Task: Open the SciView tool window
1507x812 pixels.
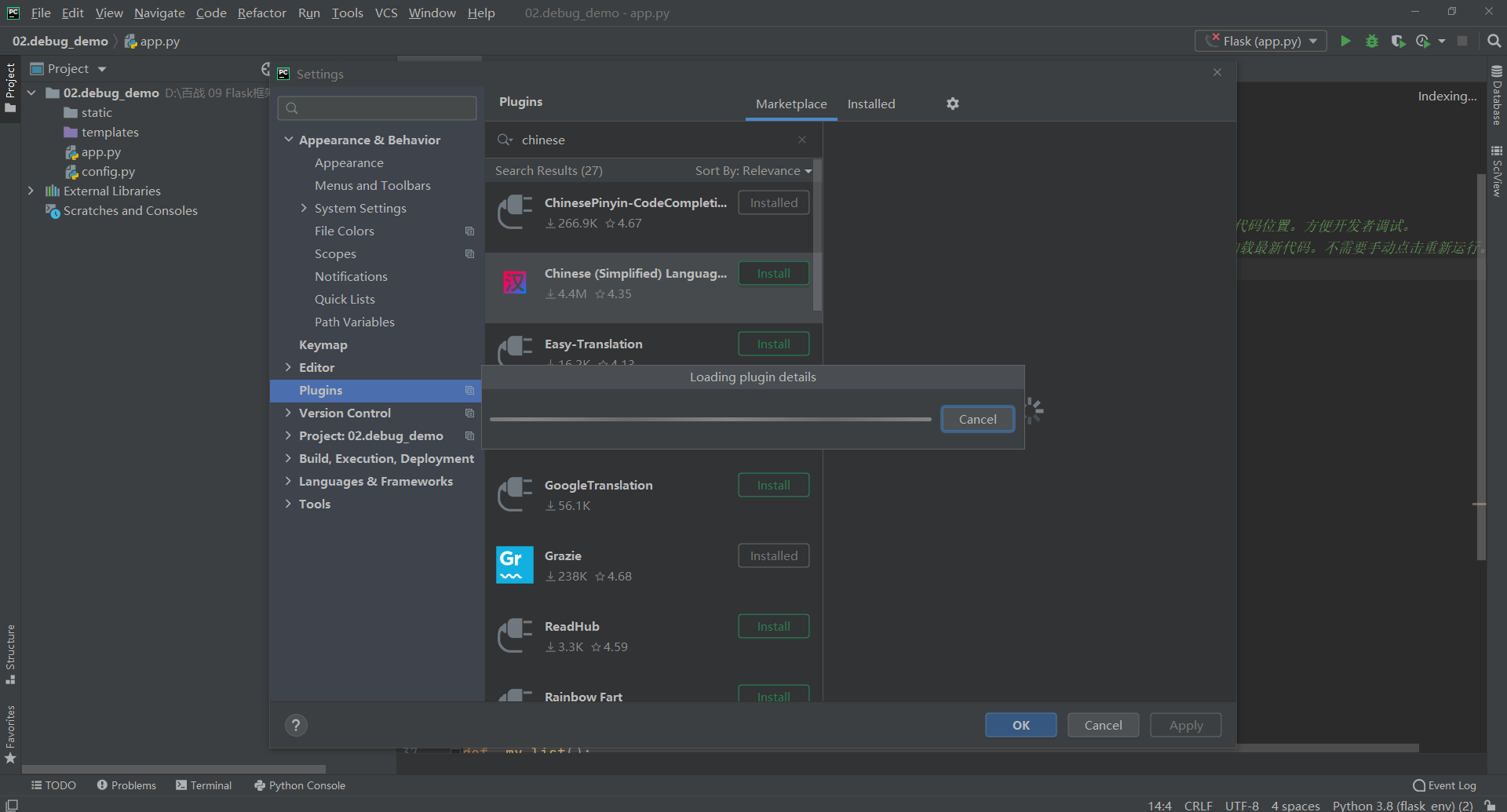Action: [x=1497, y=170]
